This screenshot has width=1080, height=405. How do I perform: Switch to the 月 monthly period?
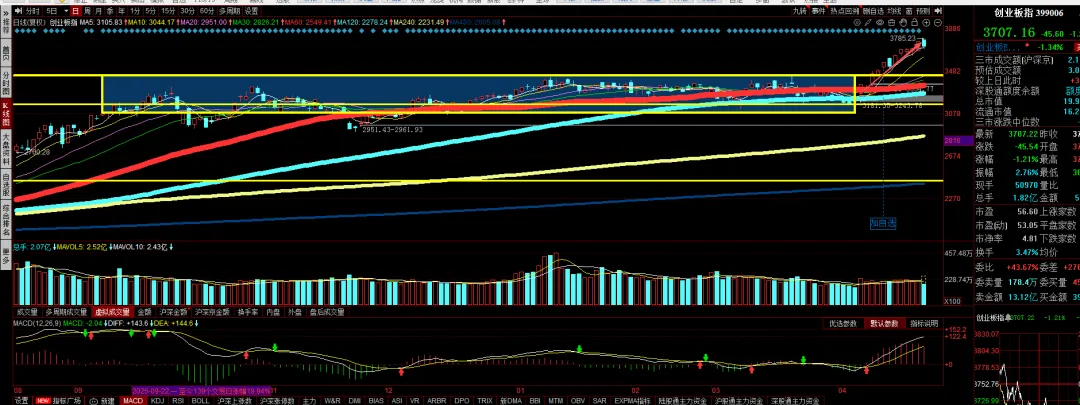pos(98,11)
